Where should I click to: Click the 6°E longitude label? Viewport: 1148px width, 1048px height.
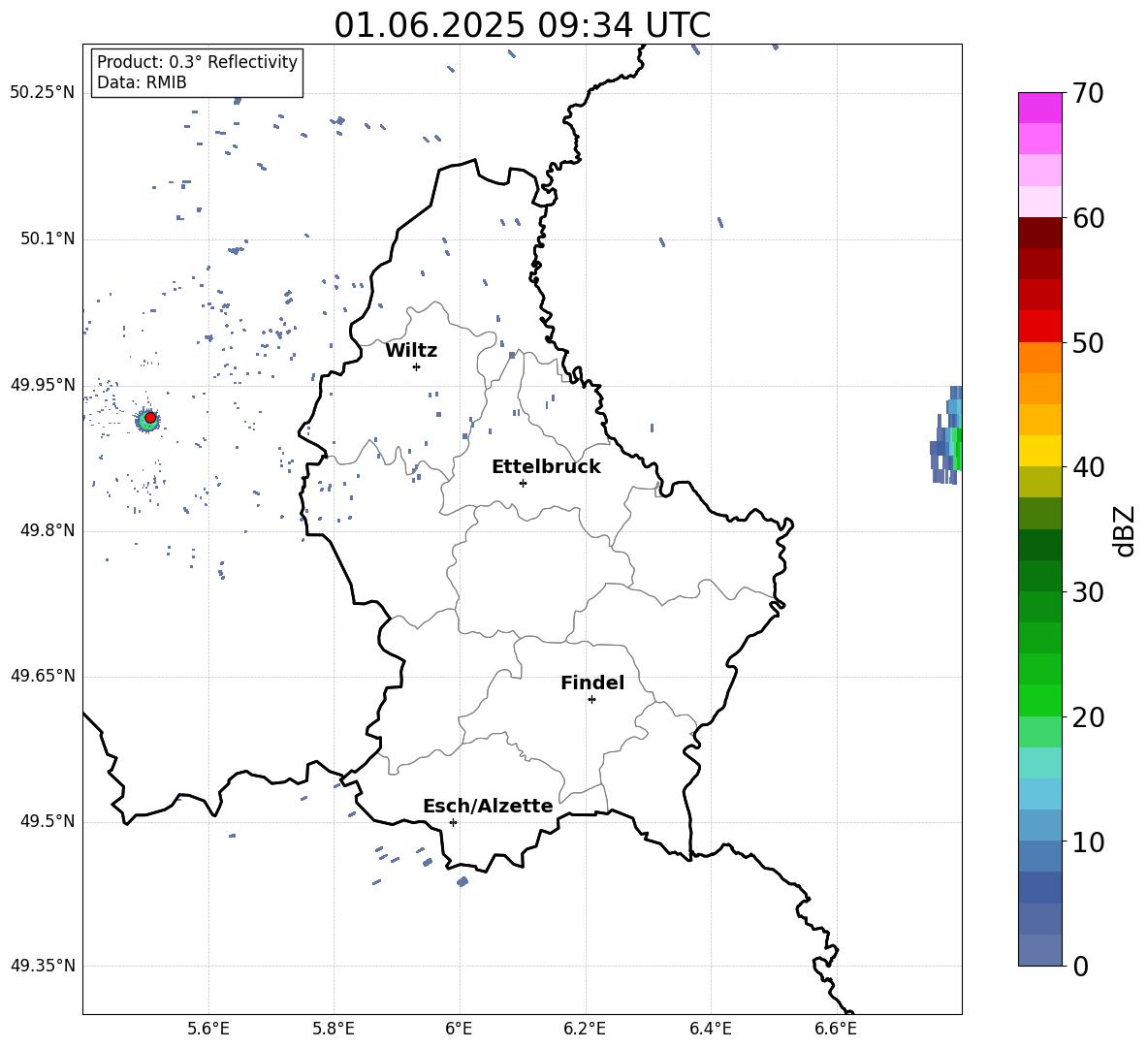(x=459, y=1029)
